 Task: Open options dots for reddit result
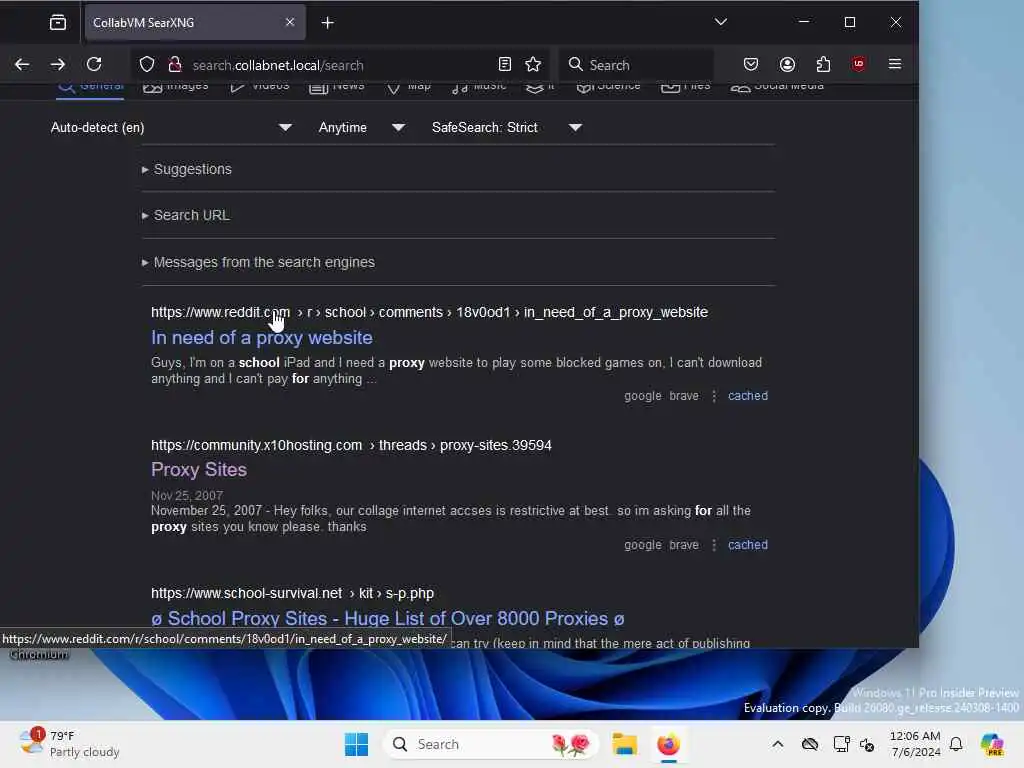714,396
